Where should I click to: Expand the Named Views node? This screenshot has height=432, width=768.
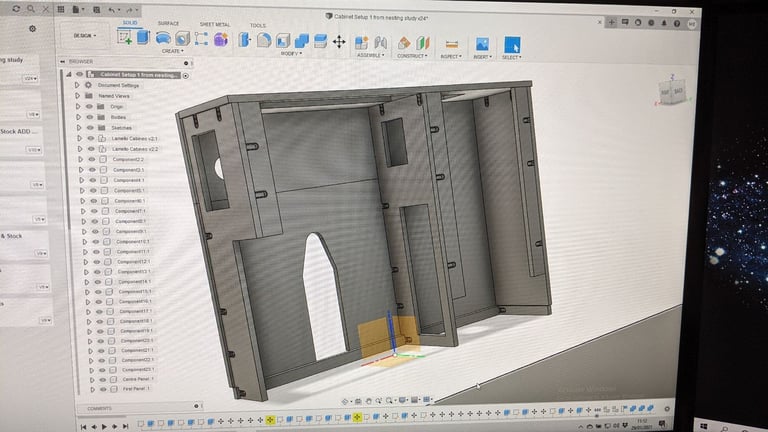(x=77, y=96)
